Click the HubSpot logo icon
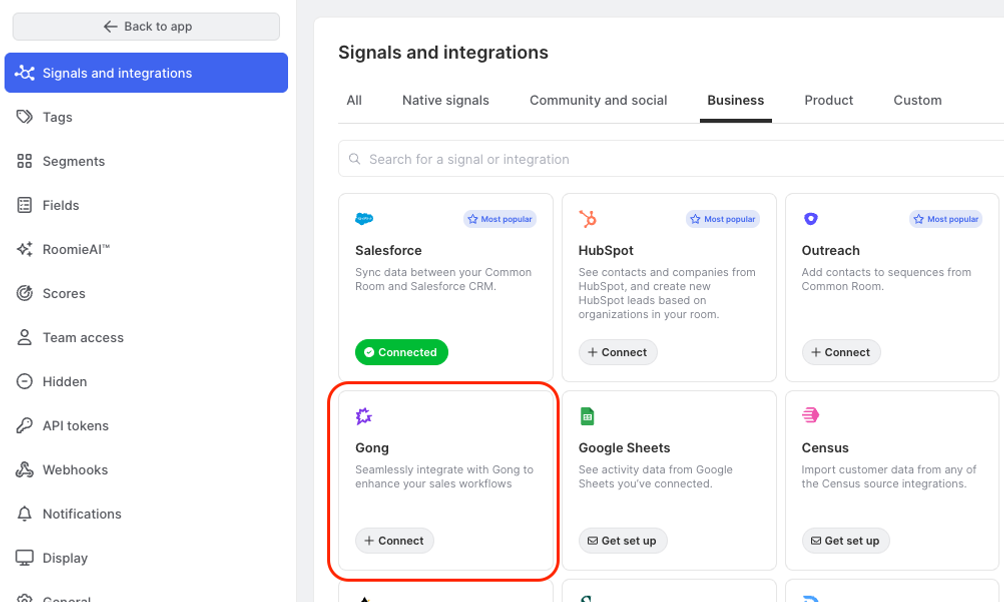1004x602 pixels. 587,219
